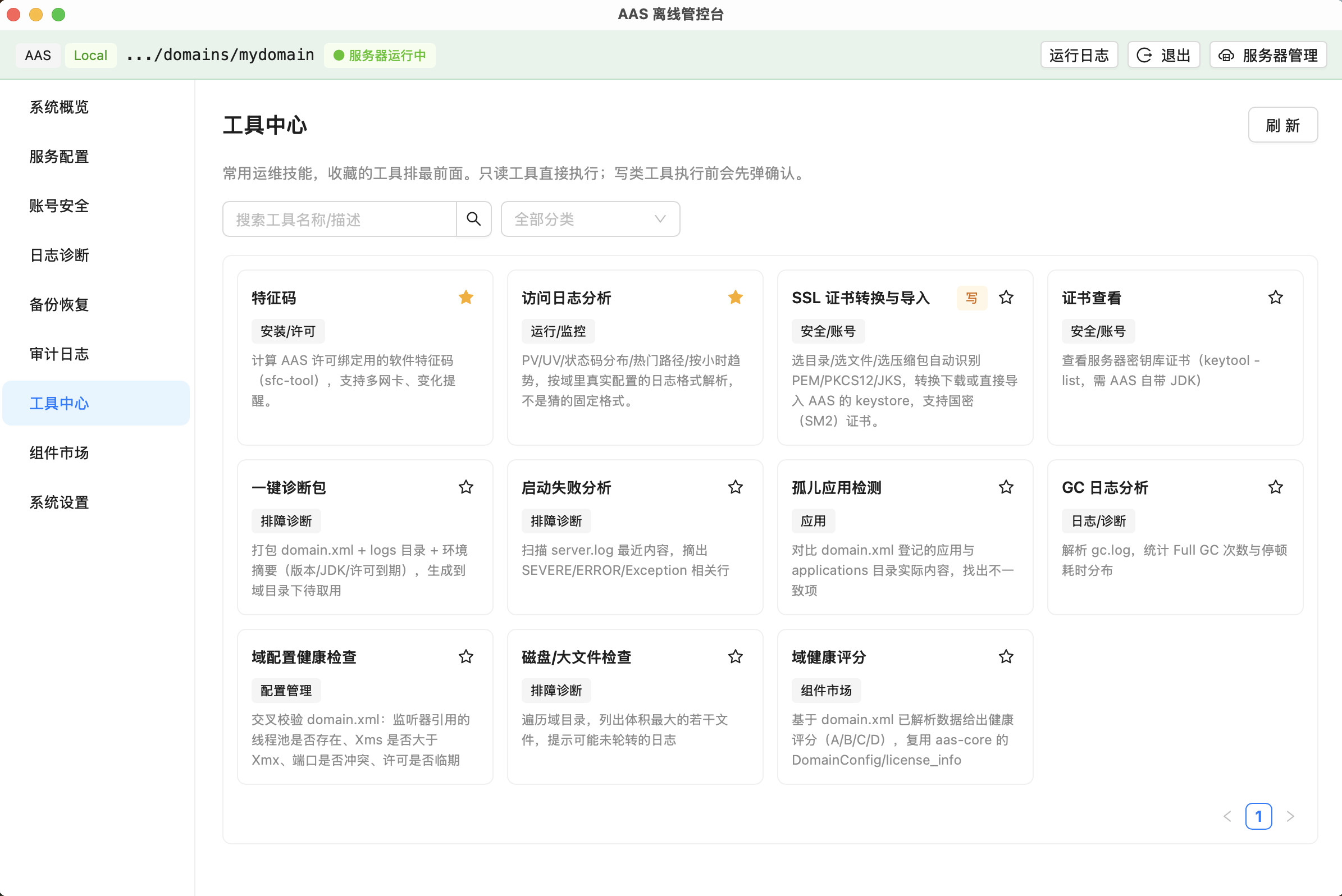Screen dimensions: 1342x896
Task: Star the 一键诊断包 tool
Action: click(x=466, y=487)
